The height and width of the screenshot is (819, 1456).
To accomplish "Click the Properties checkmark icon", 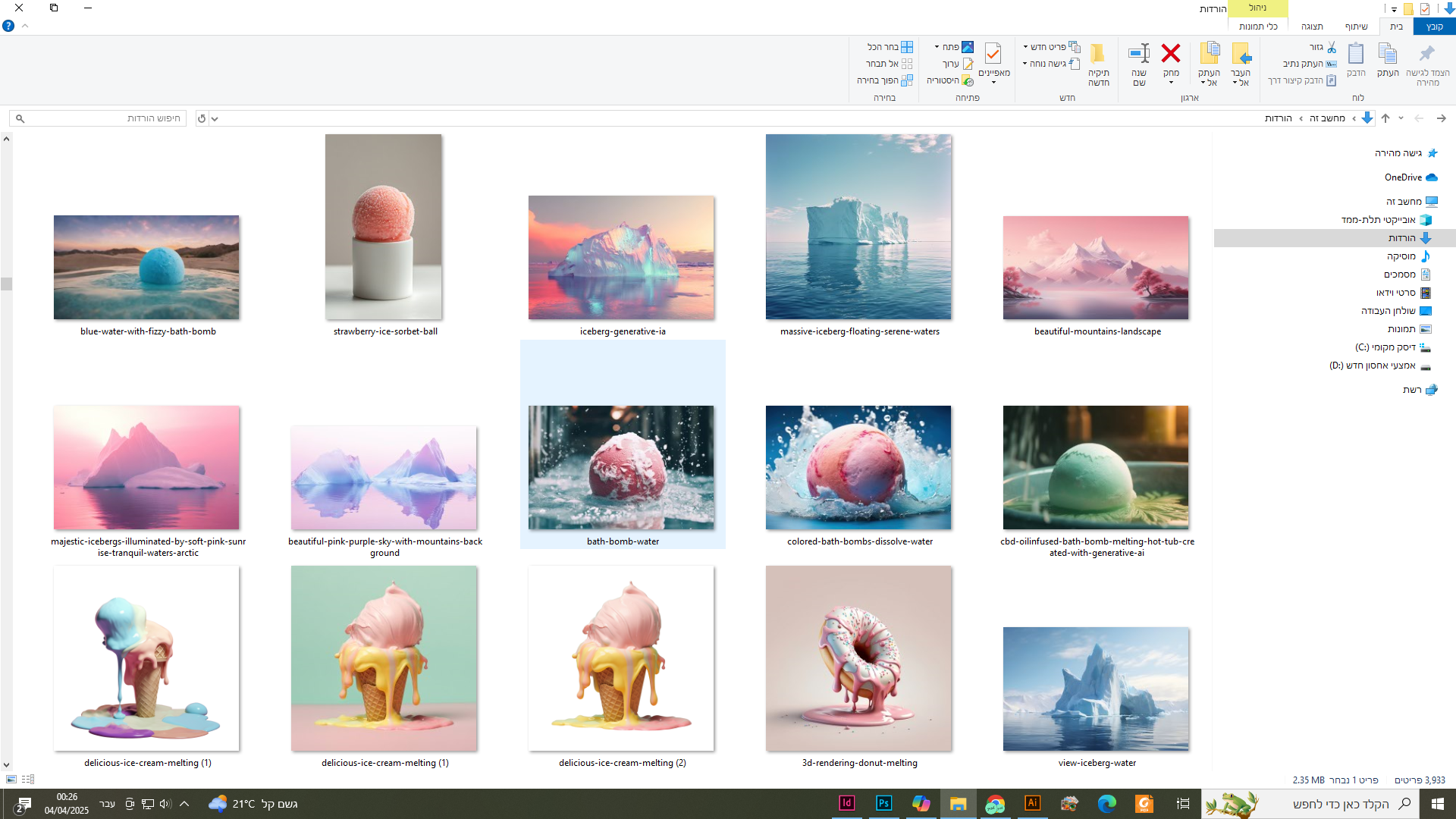I will [993, 54].
